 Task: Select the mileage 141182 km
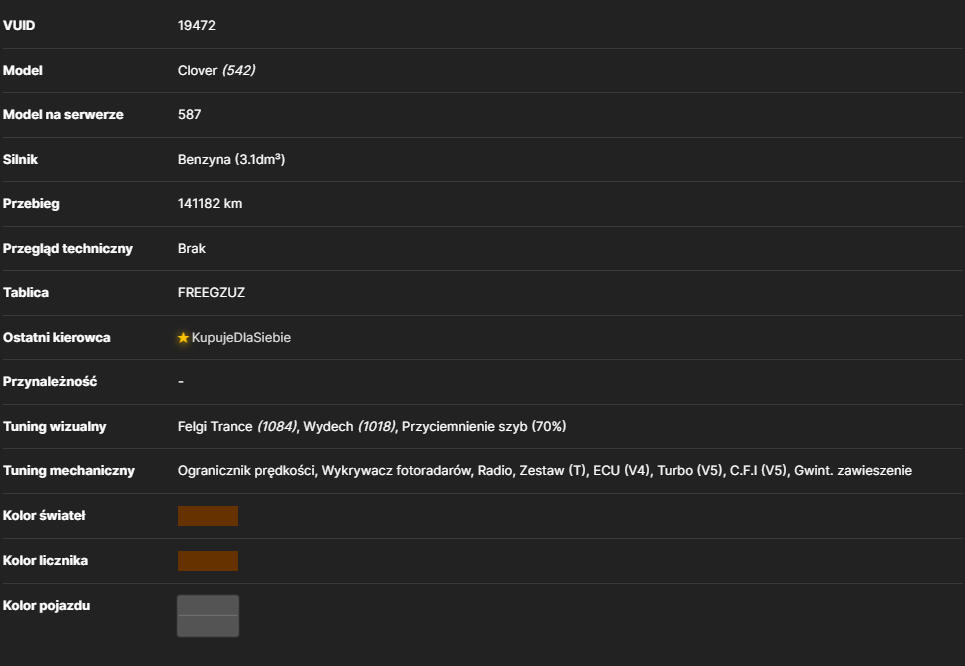pos(210,204)
